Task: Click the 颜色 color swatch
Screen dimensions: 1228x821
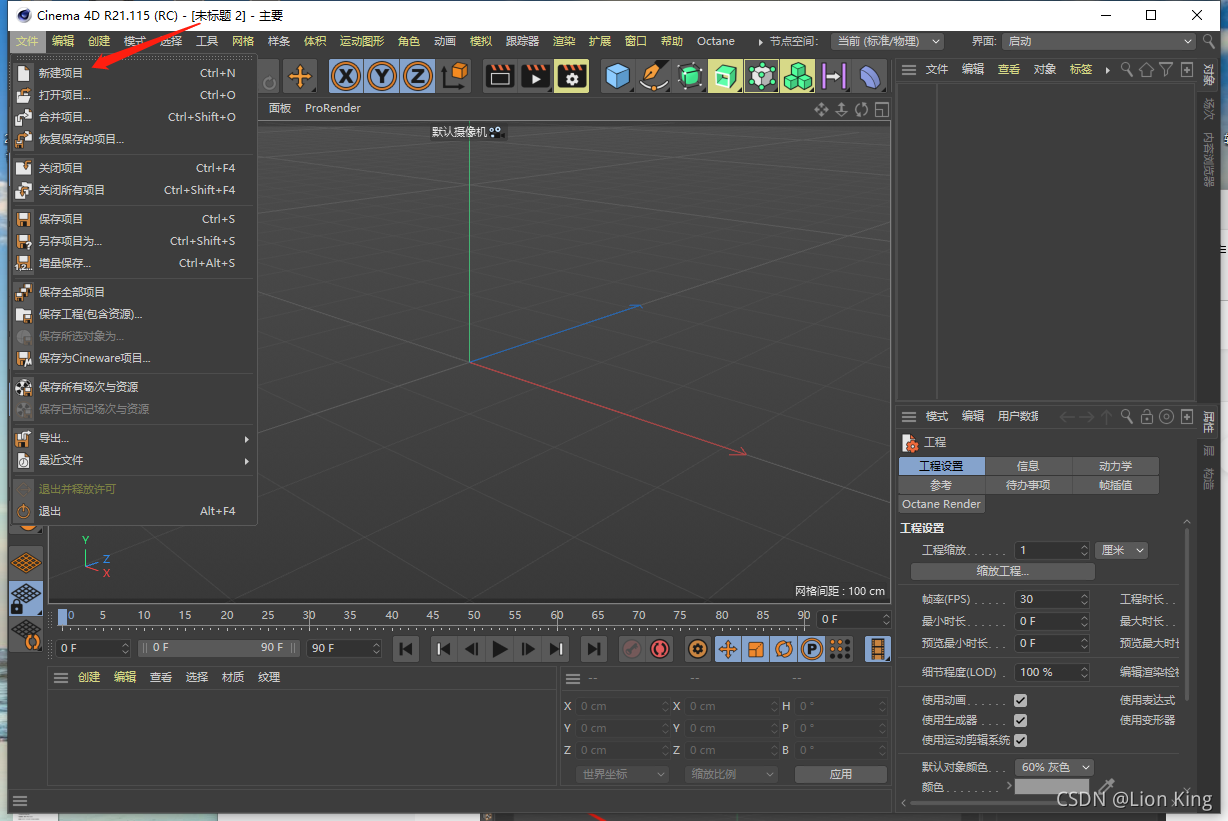Action: click(1051, 786)
